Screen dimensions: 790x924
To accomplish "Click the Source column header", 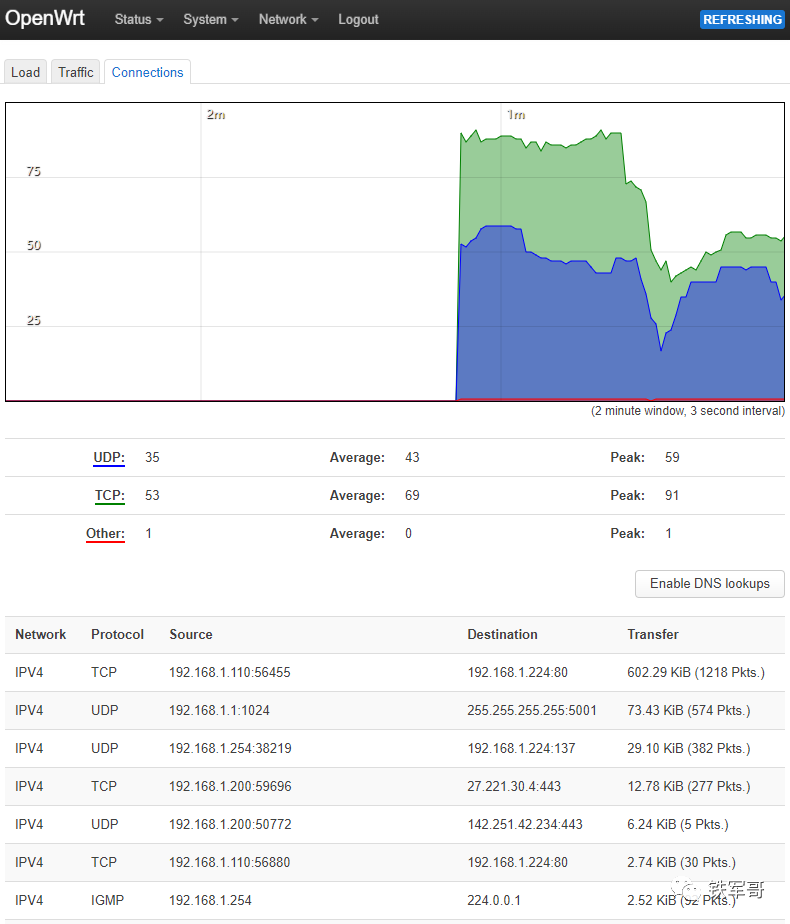I will pos(190,634).
